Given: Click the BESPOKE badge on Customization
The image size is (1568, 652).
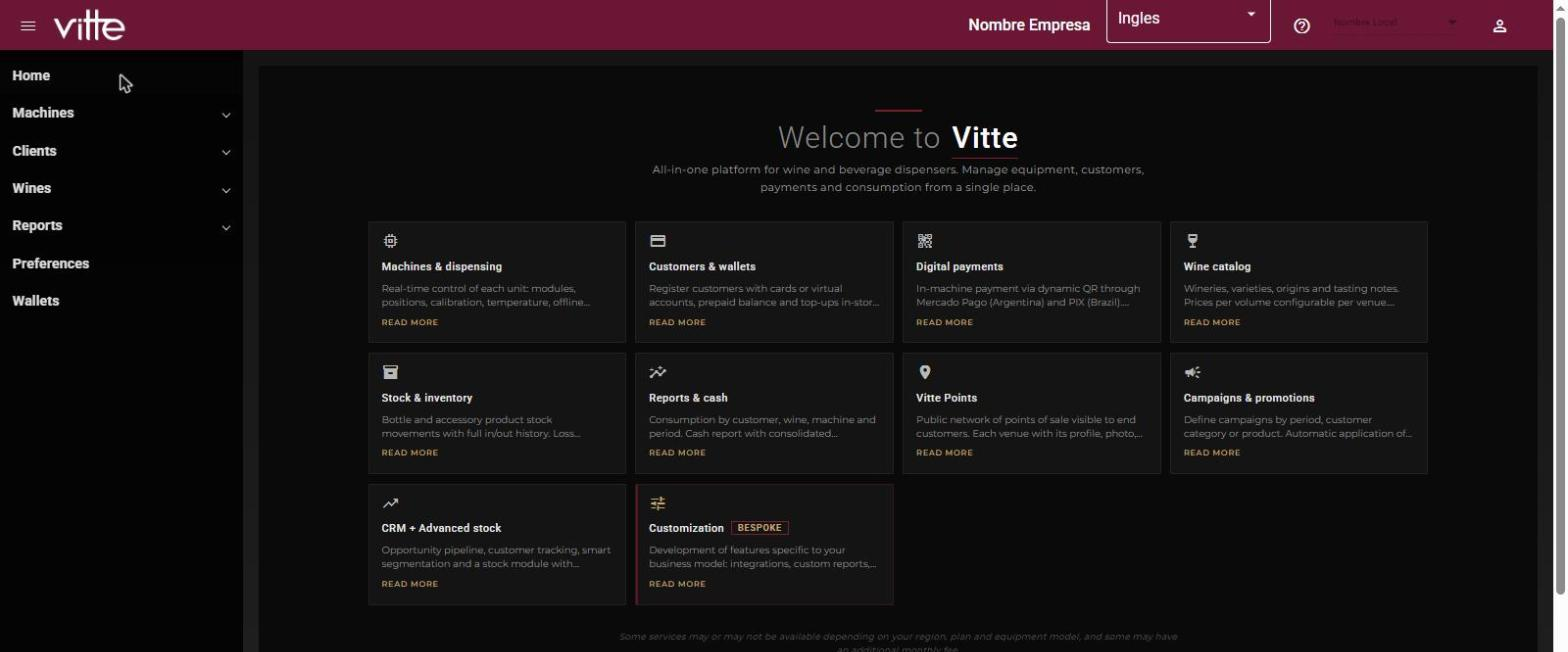Looking at the screenshot, I should pos(760,528).
